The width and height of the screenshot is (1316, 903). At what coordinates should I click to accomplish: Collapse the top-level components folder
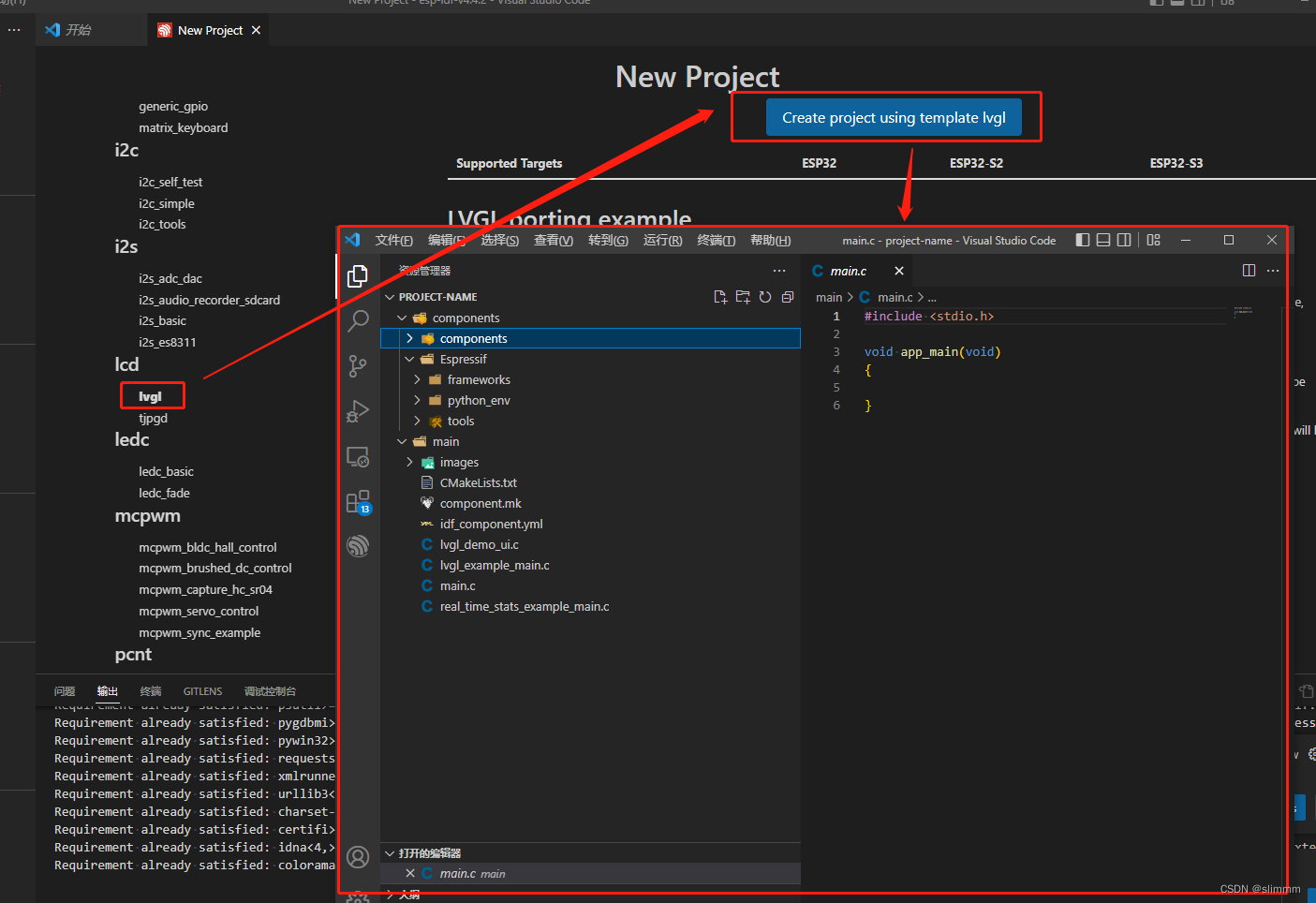click(x=402, y=318)
